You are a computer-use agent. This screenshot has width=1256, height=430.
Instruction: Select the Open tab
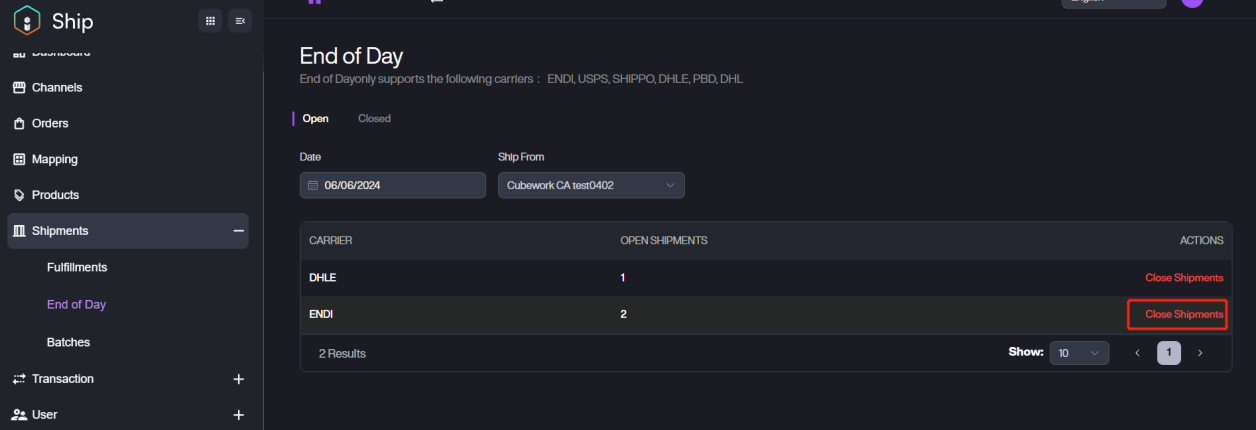tap(315, 119)
